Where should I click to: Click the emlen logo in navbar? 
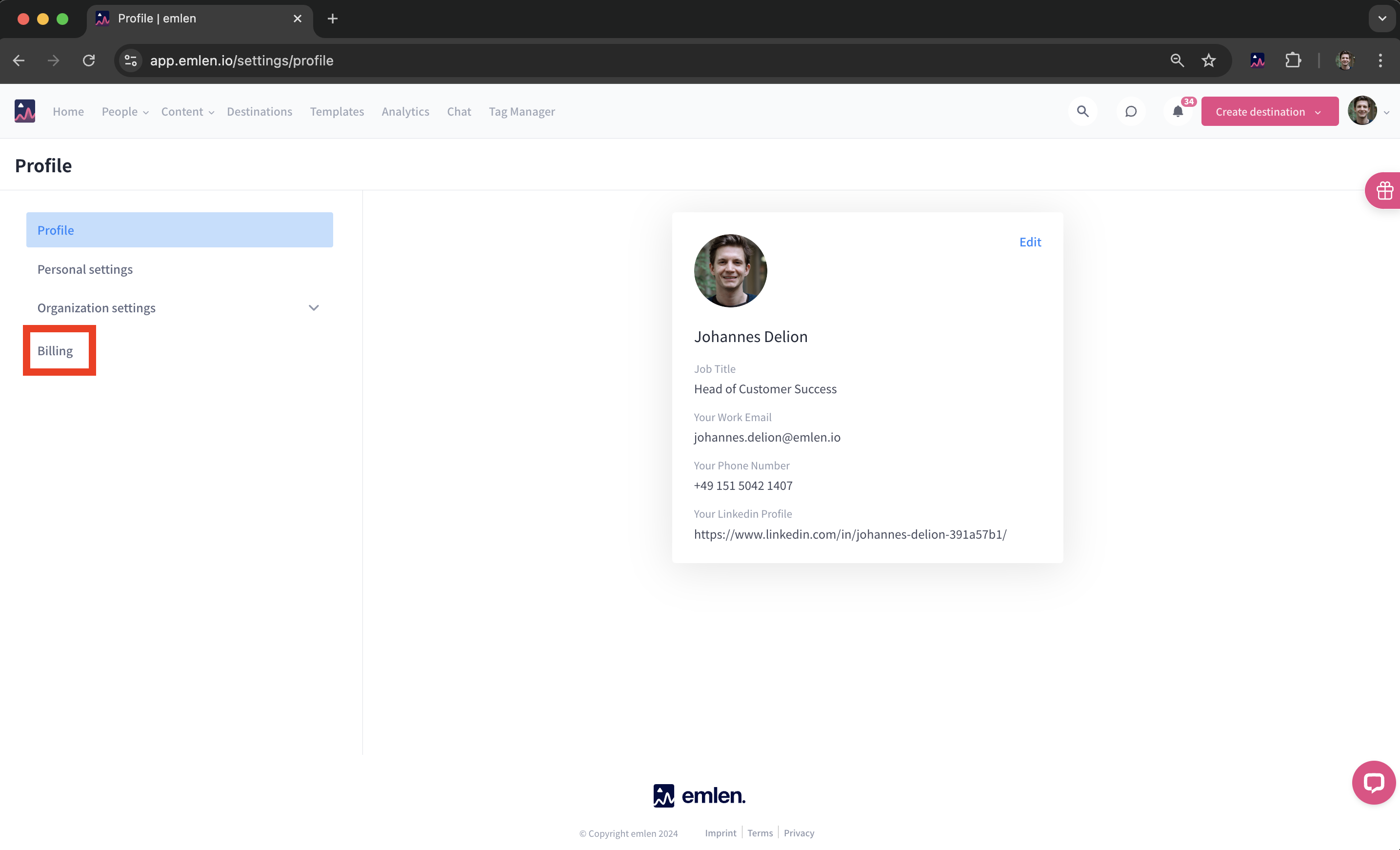(24, 111)
